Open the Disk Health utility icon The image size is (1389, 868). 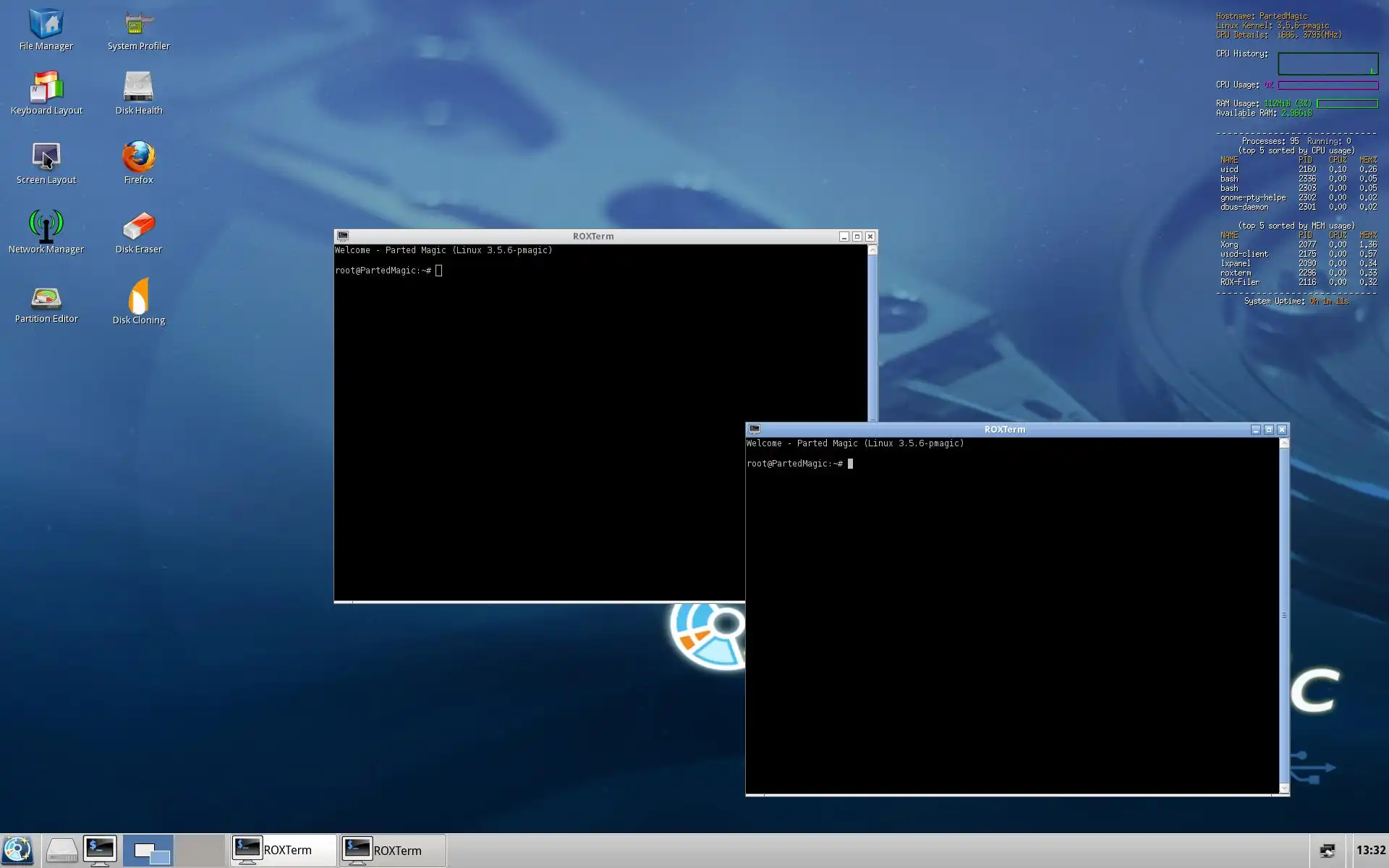pos(138,87)
